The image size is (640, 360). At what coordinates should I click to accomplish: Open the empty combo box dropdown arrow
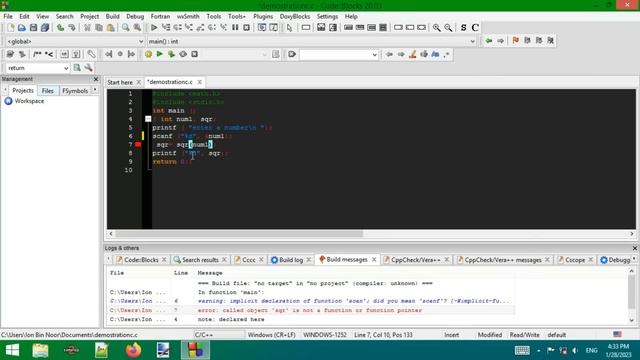click(374, 55)
